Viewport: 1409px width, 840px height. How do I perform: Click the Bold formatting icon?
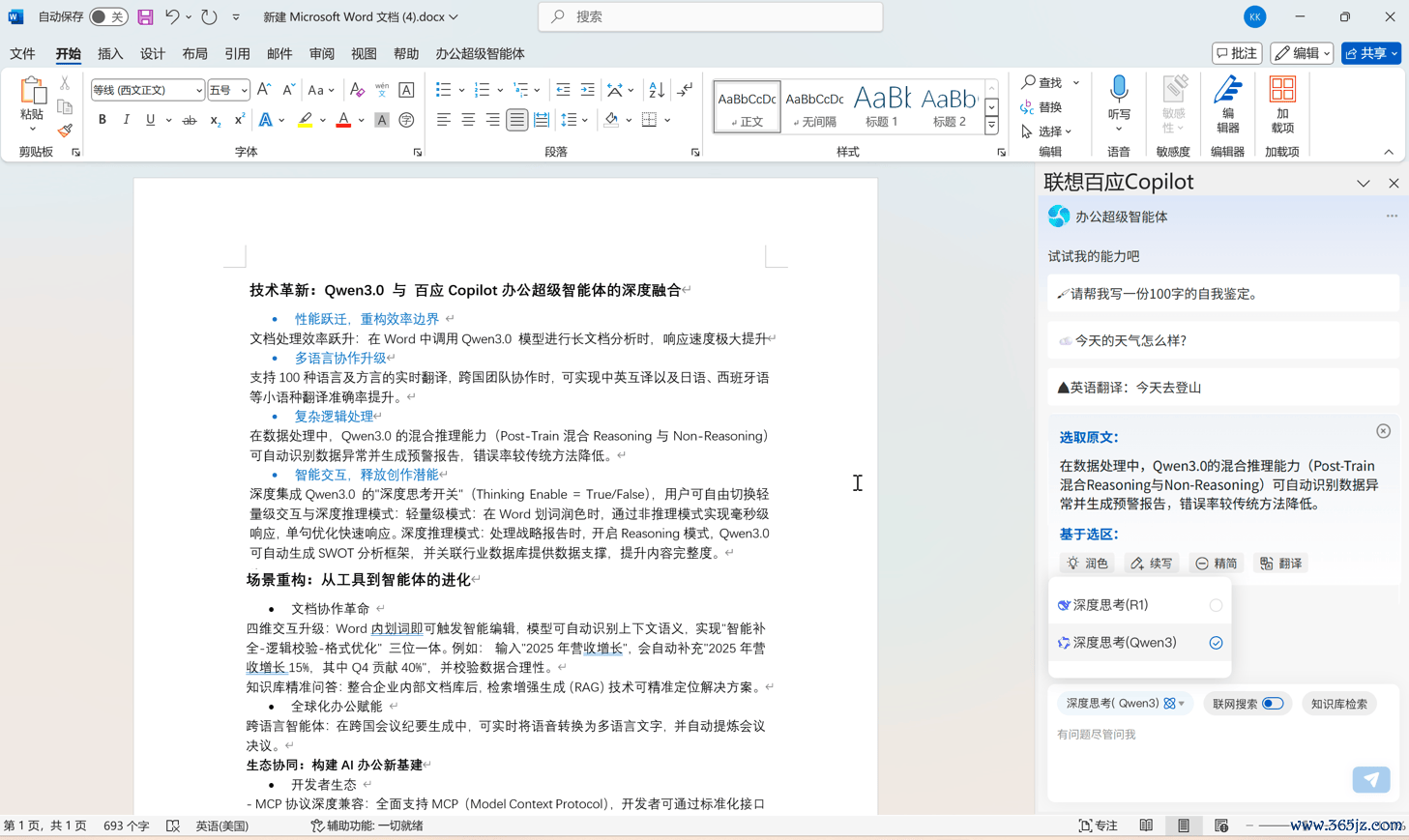click(x=102, y=120)
